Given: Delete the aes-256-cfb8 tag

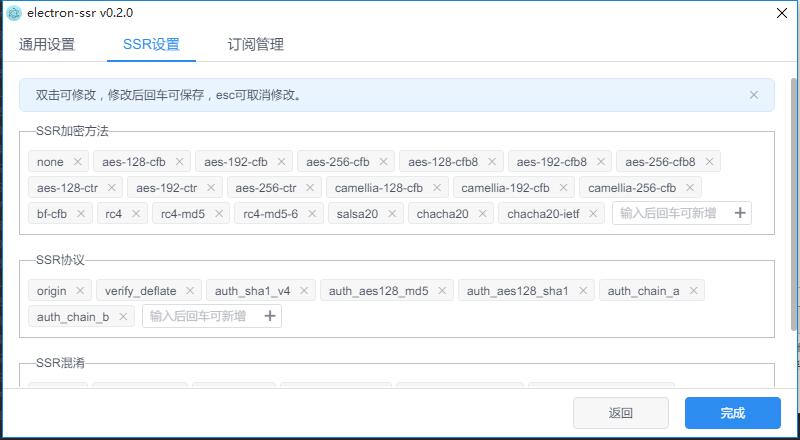Looking at the screenshot, I should coord(709,161).
